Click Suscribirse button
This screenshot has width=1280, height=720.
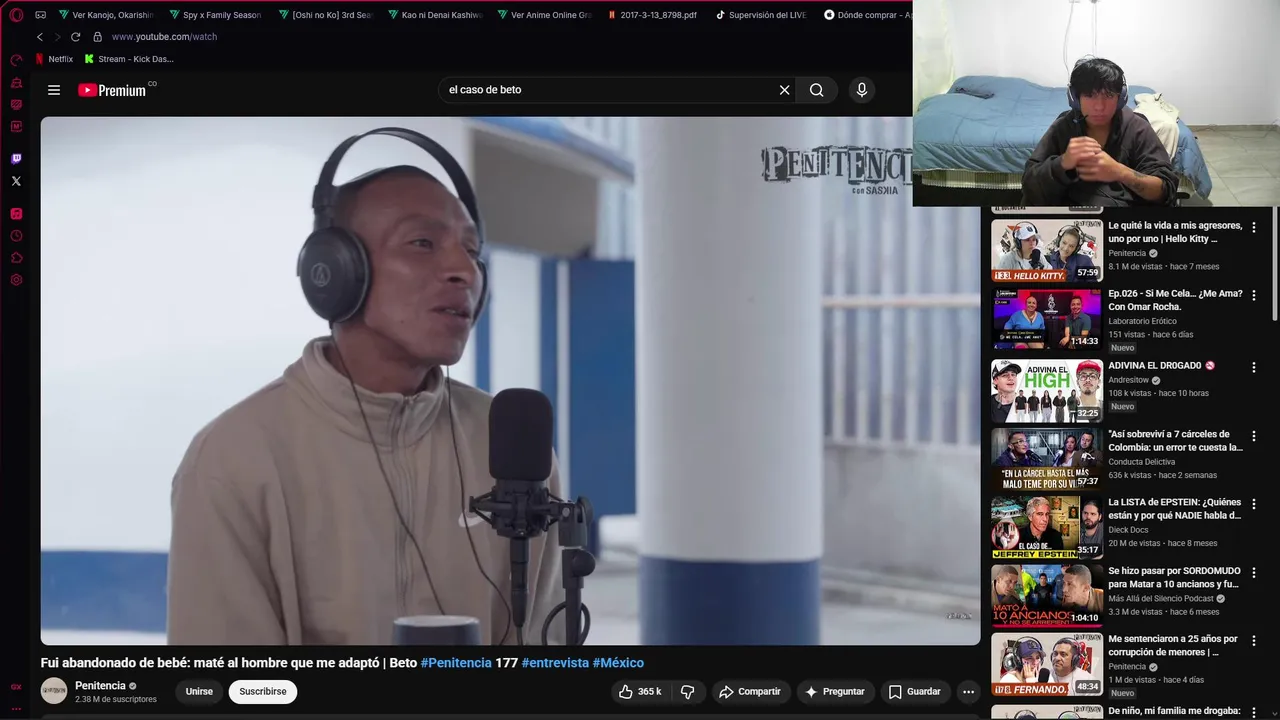tap(262, 692)
